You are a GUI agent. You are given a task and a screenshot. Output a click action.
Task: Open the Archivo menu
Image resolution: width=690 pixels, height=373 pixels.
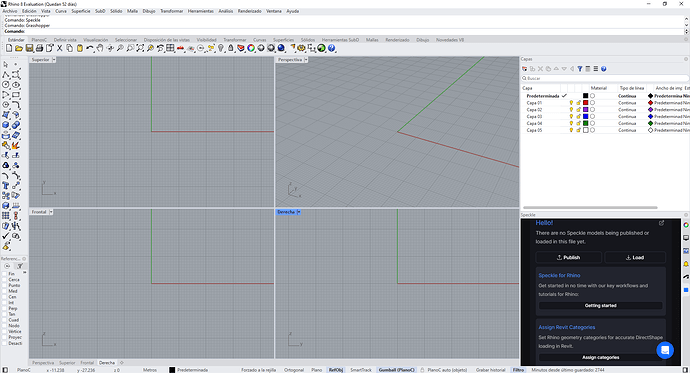(x=10, y=11)
